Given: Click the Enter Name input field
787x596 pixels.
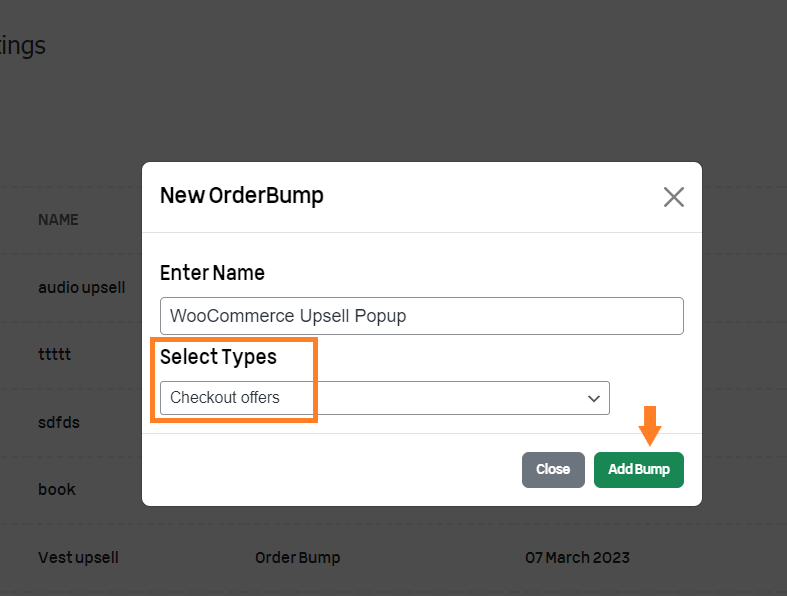Looking at the screenshot, I should click(x=422, y=316).
